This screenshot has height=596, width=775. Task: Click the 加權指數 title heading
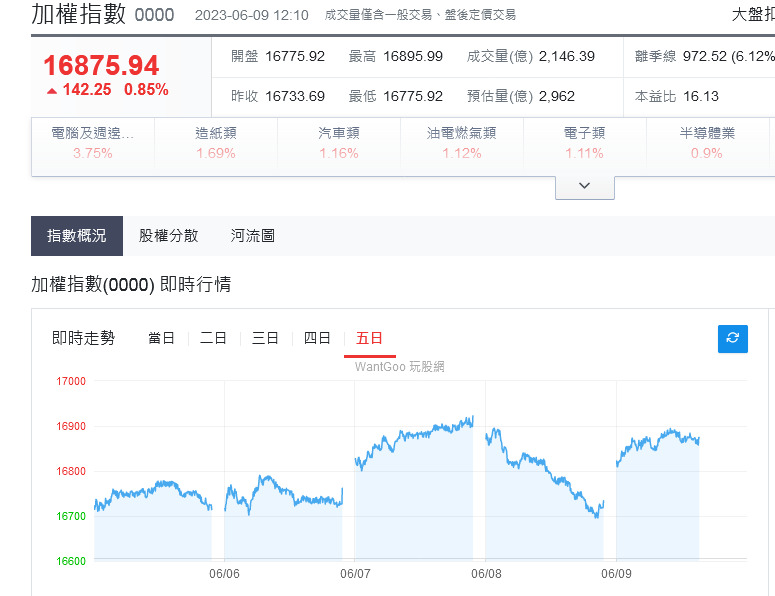[x=79, y=14]
